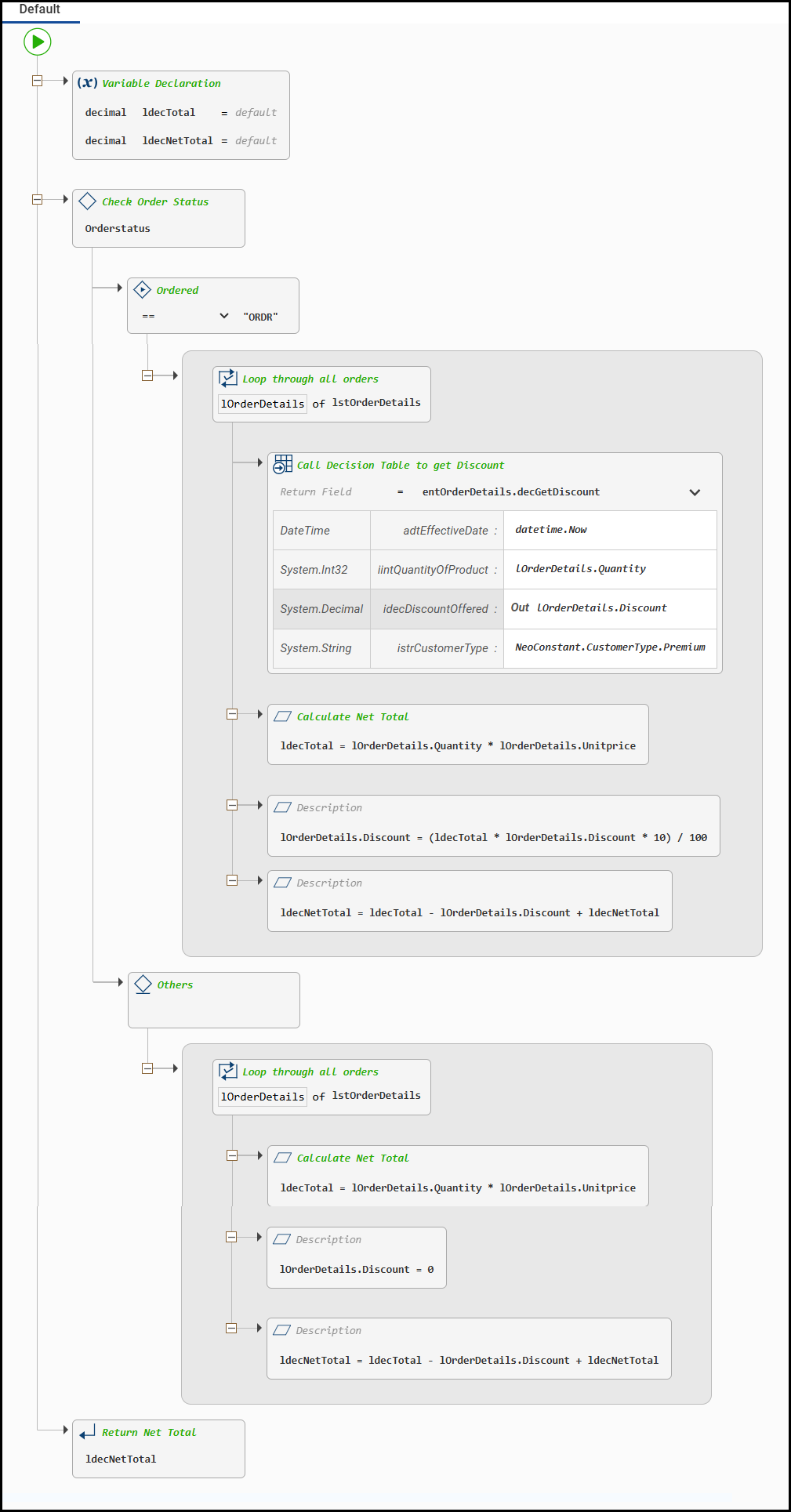Click NeoConstant.CustomerType.Premium parameter value
Viewport: 791px width, 1512px height.
(610, 647)
